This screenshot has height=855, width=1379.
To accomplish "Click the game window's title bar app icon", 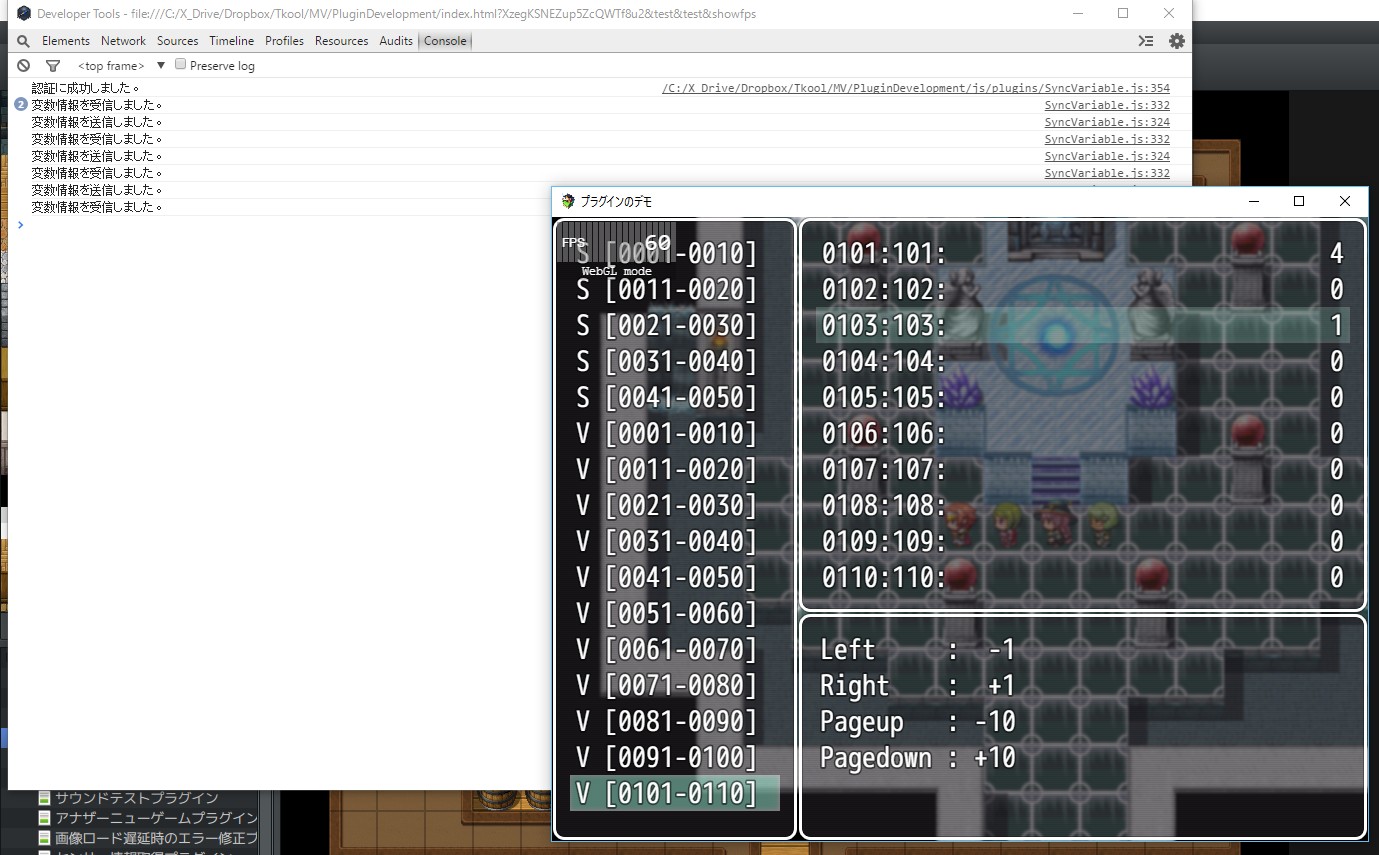I will pos(568,201).
